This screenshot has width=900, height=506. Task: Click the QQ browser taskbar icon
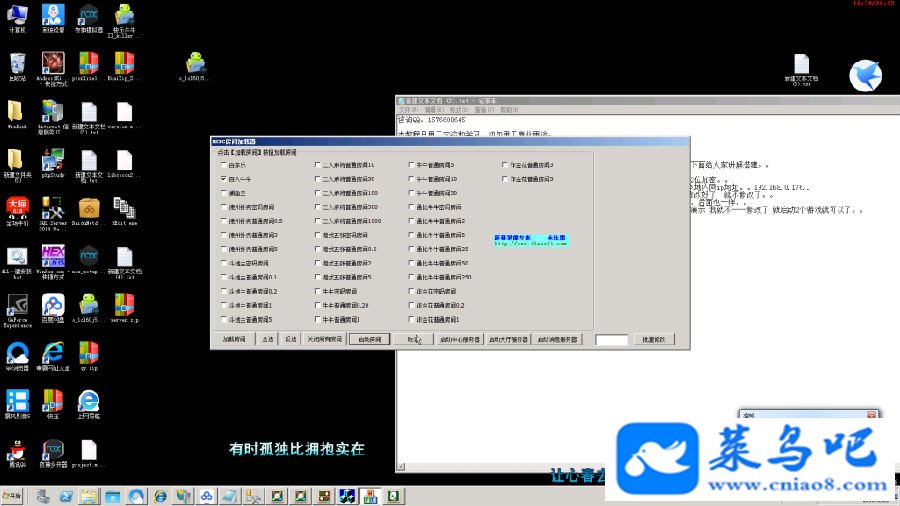[136, 496]
